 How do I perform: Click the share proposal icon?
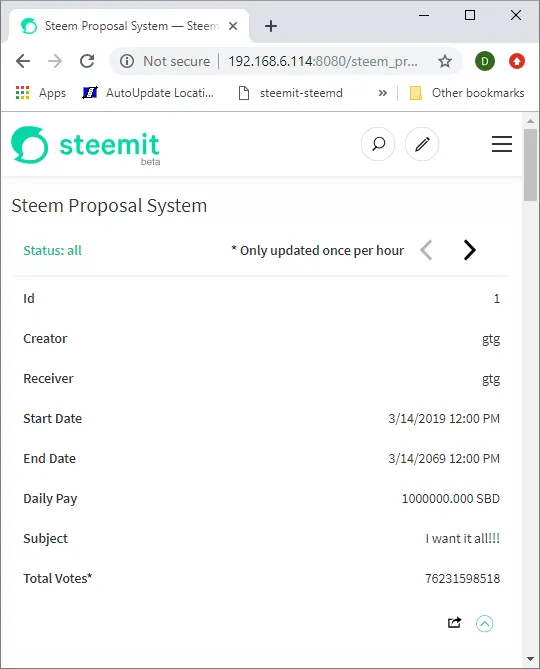coord(454,622)
